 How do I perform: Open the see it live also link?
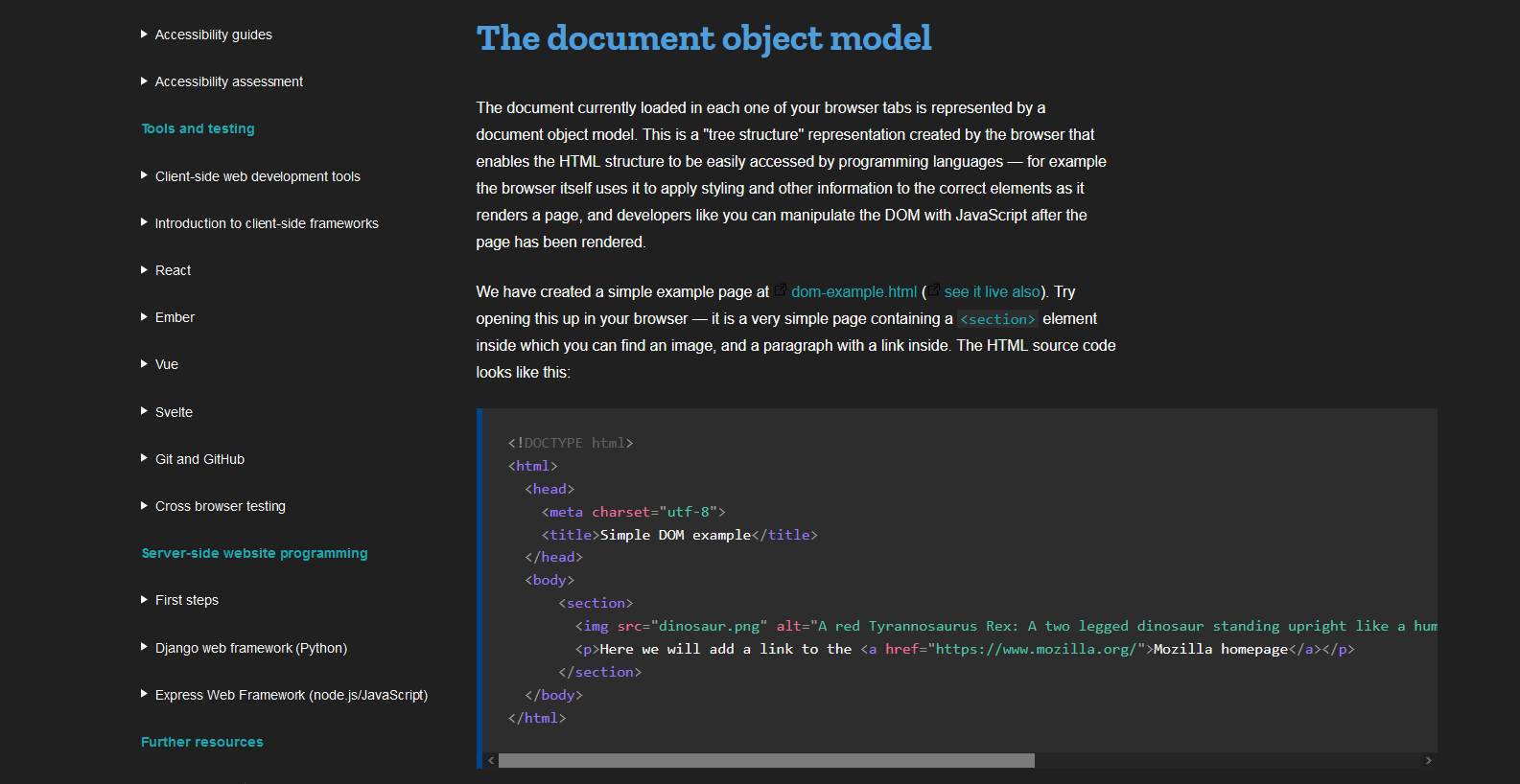tap(992, 291)
